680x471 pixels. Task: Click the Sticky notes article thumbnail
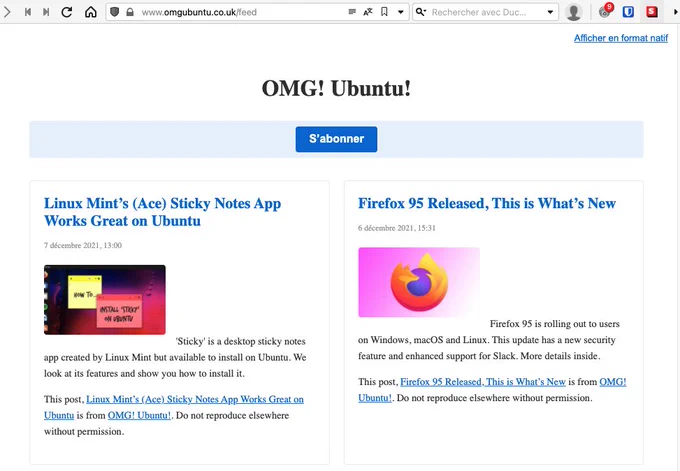tap(105, 300)
